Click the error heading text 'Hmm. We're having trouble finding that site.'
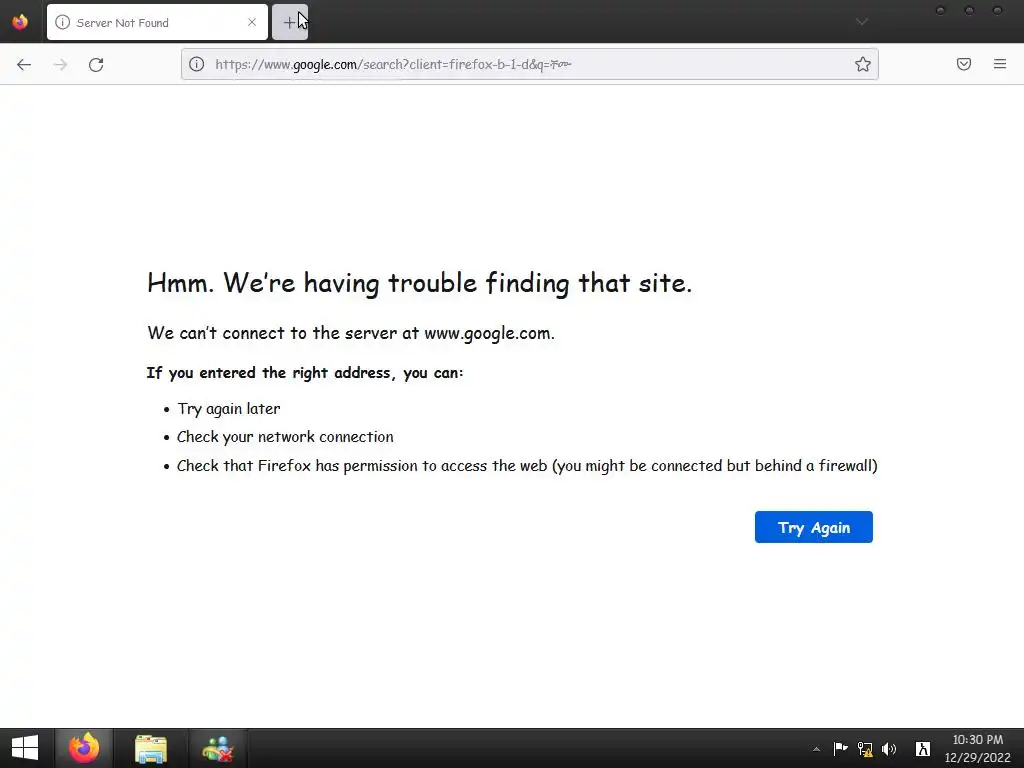Viewport: 1024px width, 768px height. coord(419,283)
